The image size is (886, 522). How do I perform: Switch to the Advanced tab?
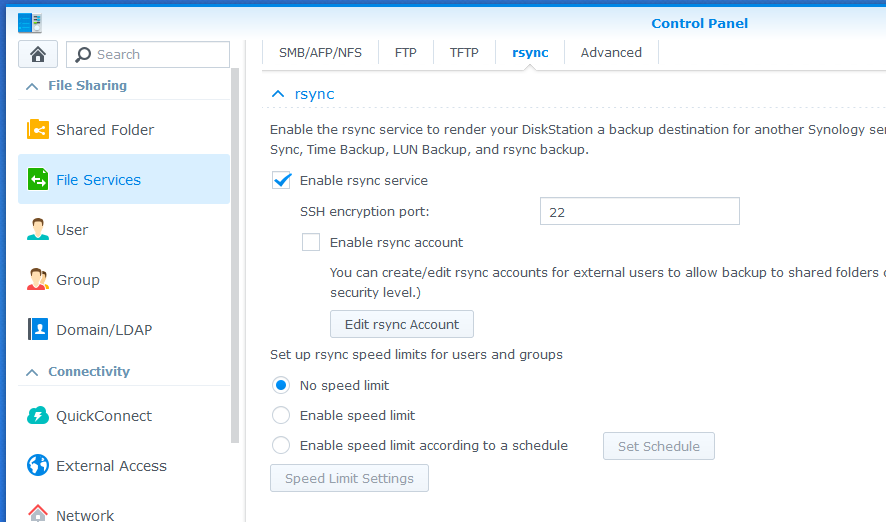[x=611, y=53]
